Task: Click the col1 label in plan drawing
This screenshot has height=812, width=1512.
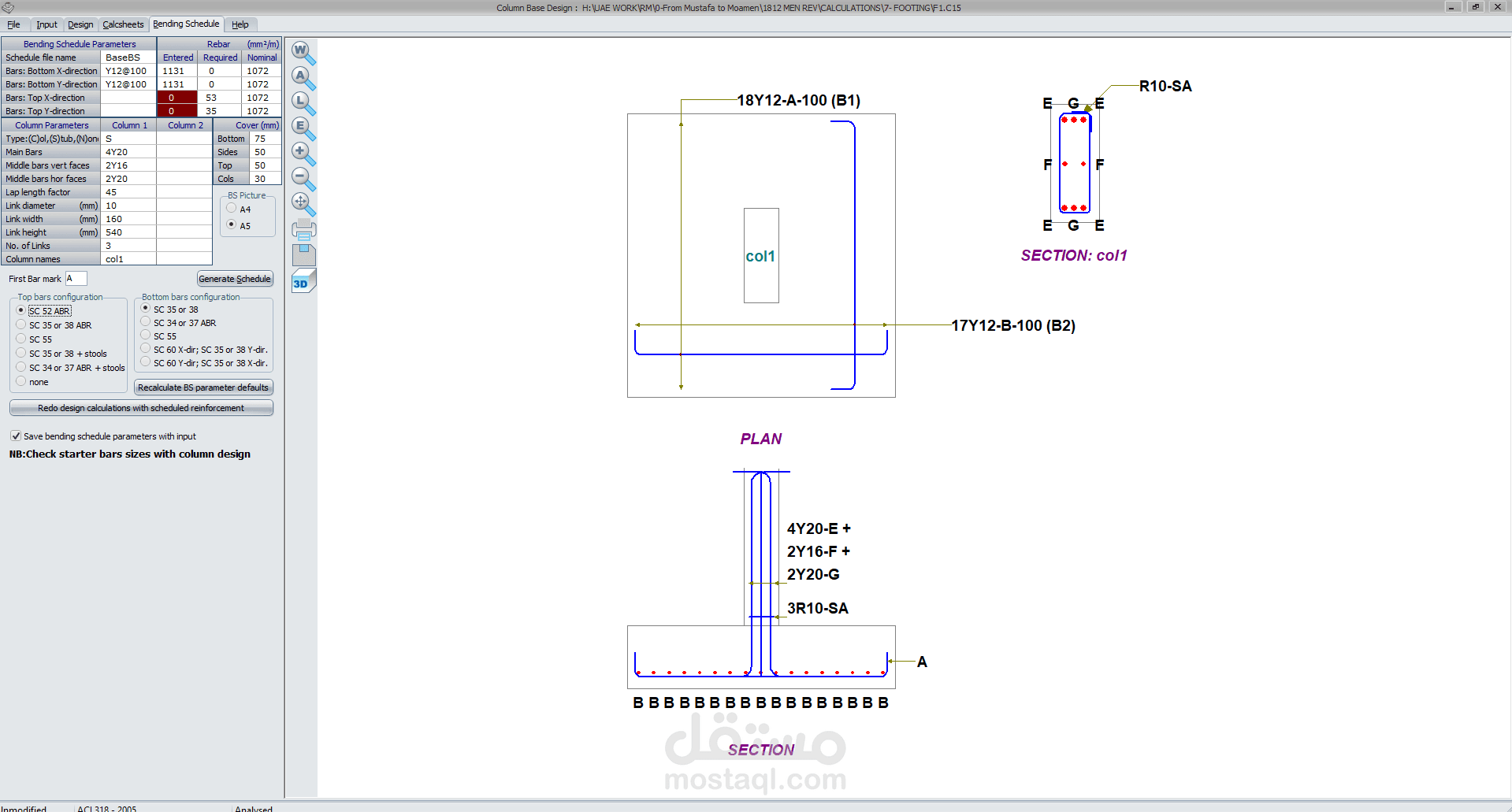Action: (x=760, y=256)
